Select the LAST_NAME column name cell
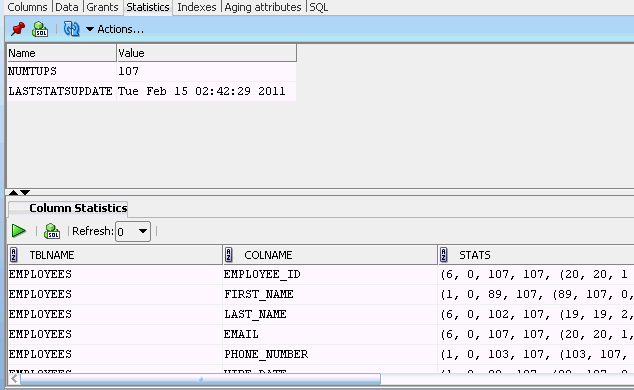 pyautogui.click(x=330, y=314)
